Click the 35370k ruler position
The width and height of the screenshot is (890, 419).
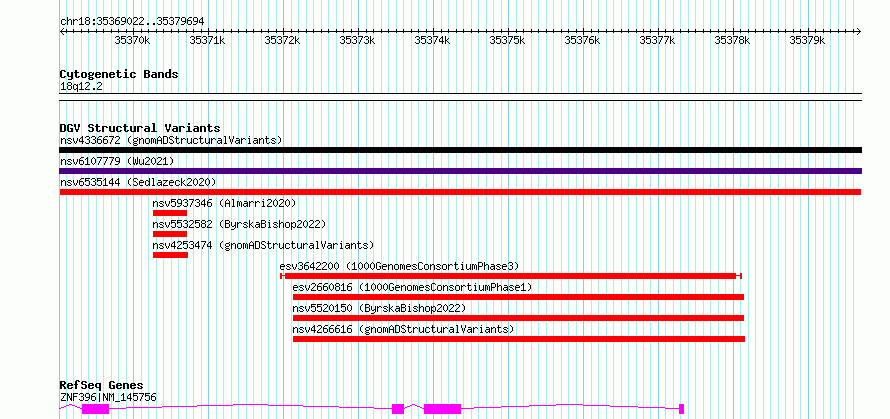(x=132, y=40)
